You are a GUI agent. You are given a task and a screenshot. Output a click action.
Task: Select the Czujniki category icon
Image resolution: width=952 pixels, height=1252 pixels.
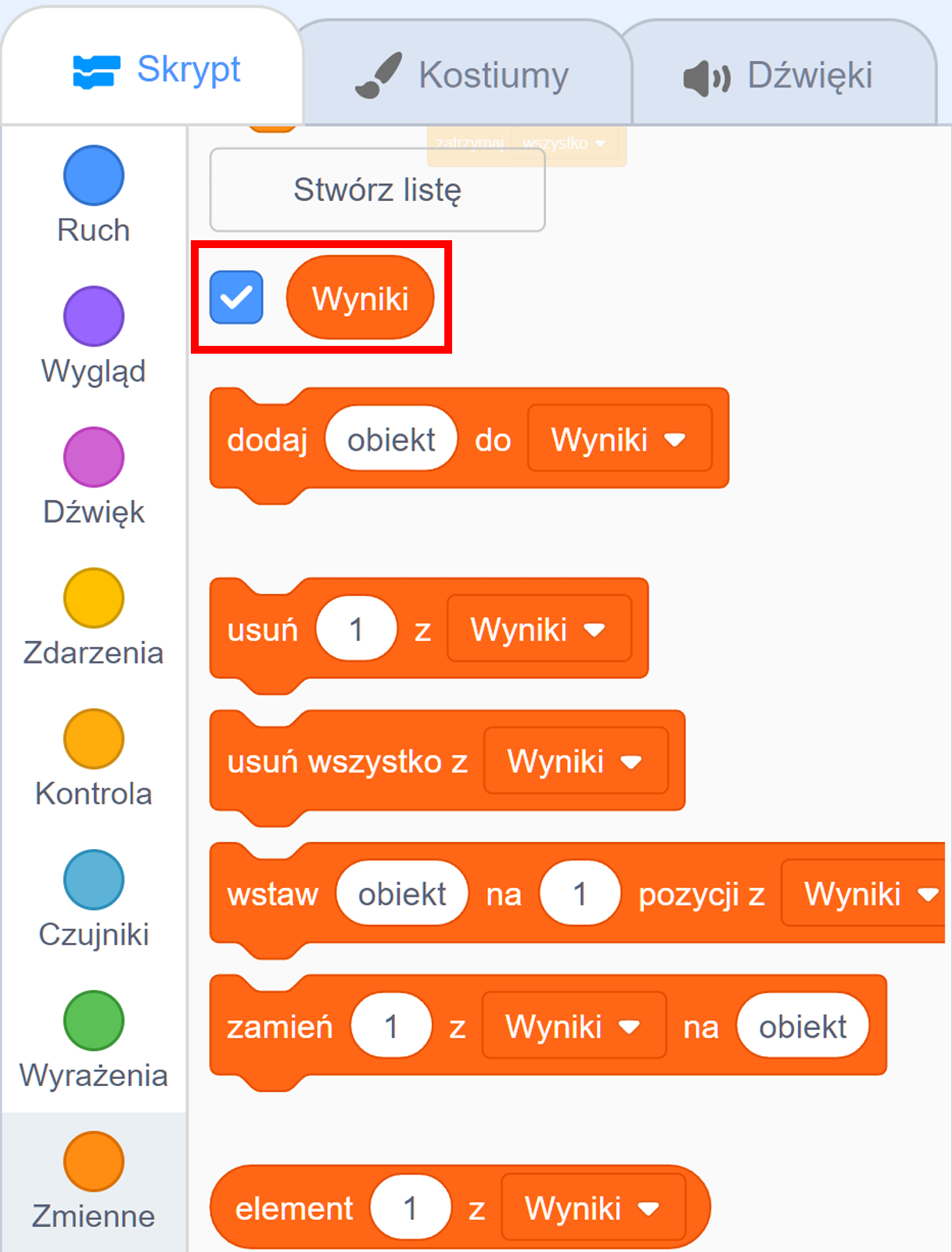pos(93,879)
